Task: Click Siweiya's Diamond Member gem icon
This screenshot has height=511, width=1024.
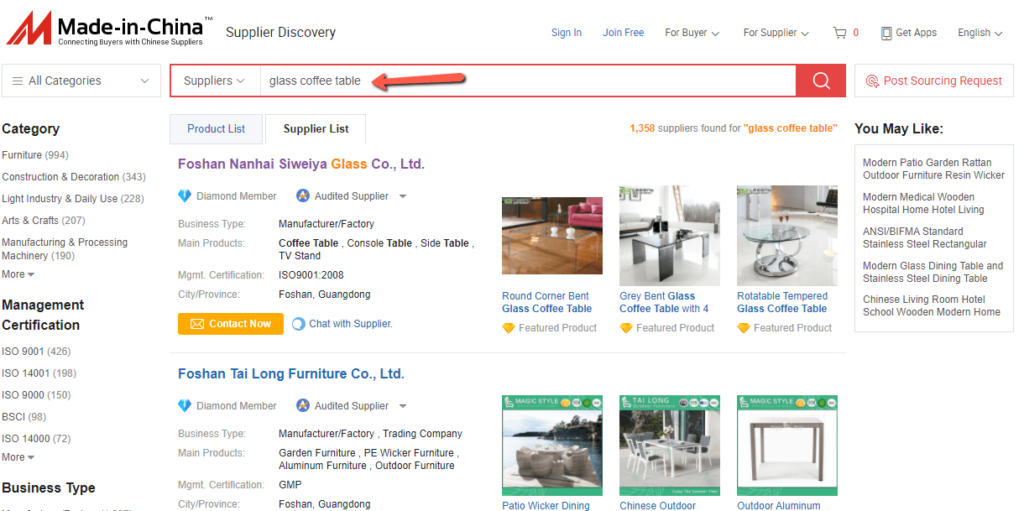Action: coord(185,196)
